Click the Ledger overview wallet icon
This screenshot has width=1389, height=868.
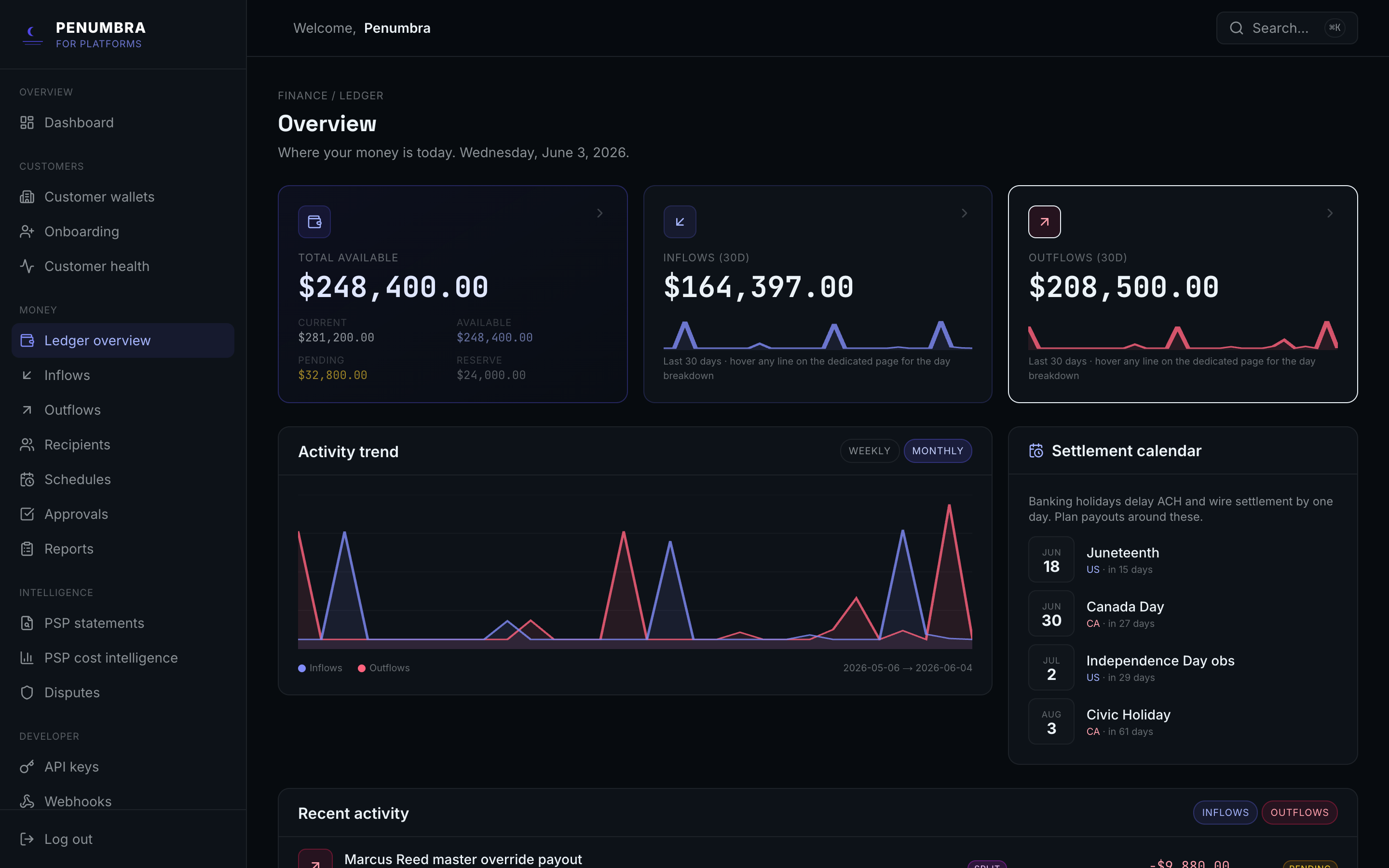pos(27,340)
